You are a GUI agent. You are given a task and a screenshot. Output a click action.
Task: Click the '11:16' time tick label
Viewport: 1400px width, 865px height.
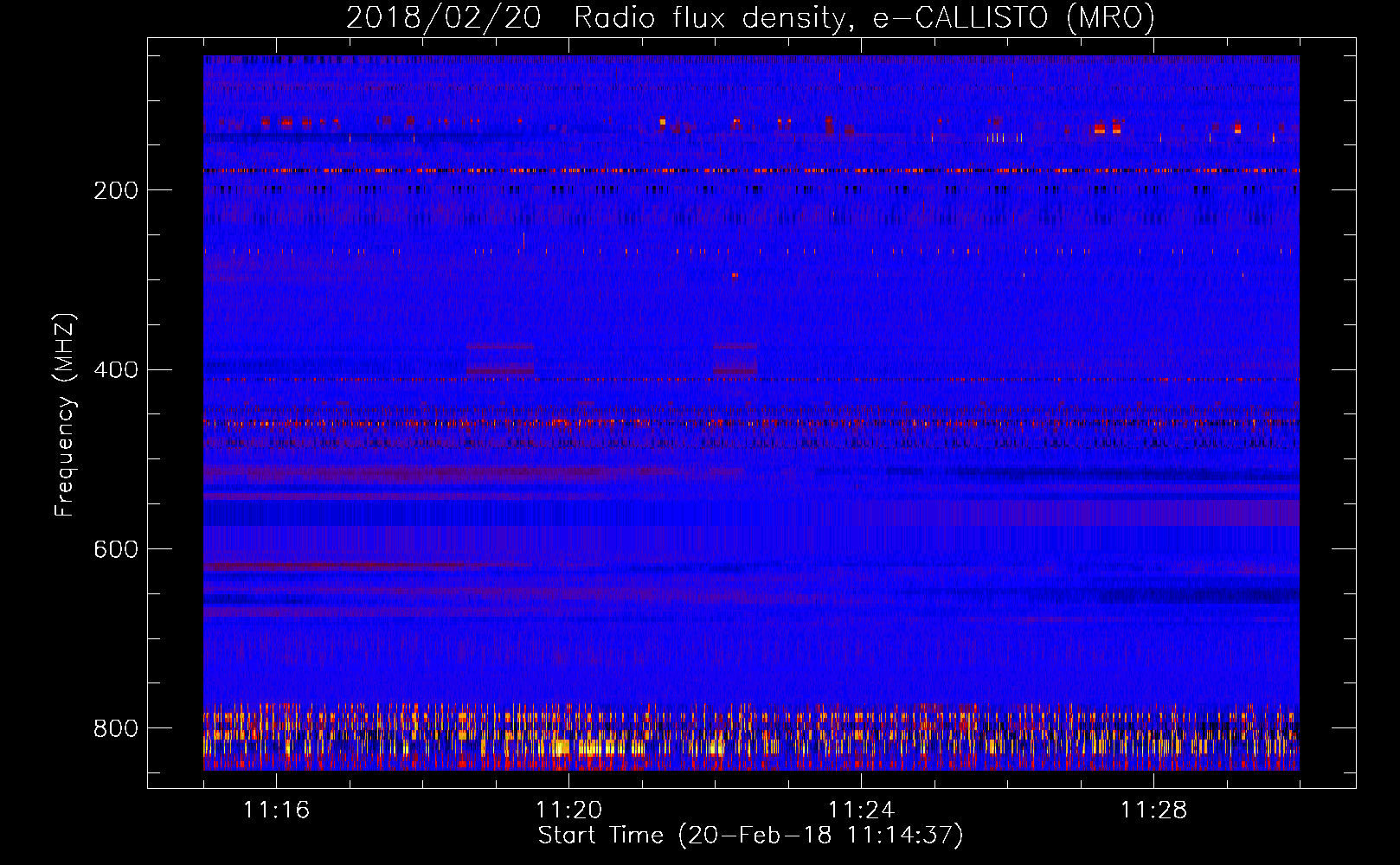pos(276,811)
